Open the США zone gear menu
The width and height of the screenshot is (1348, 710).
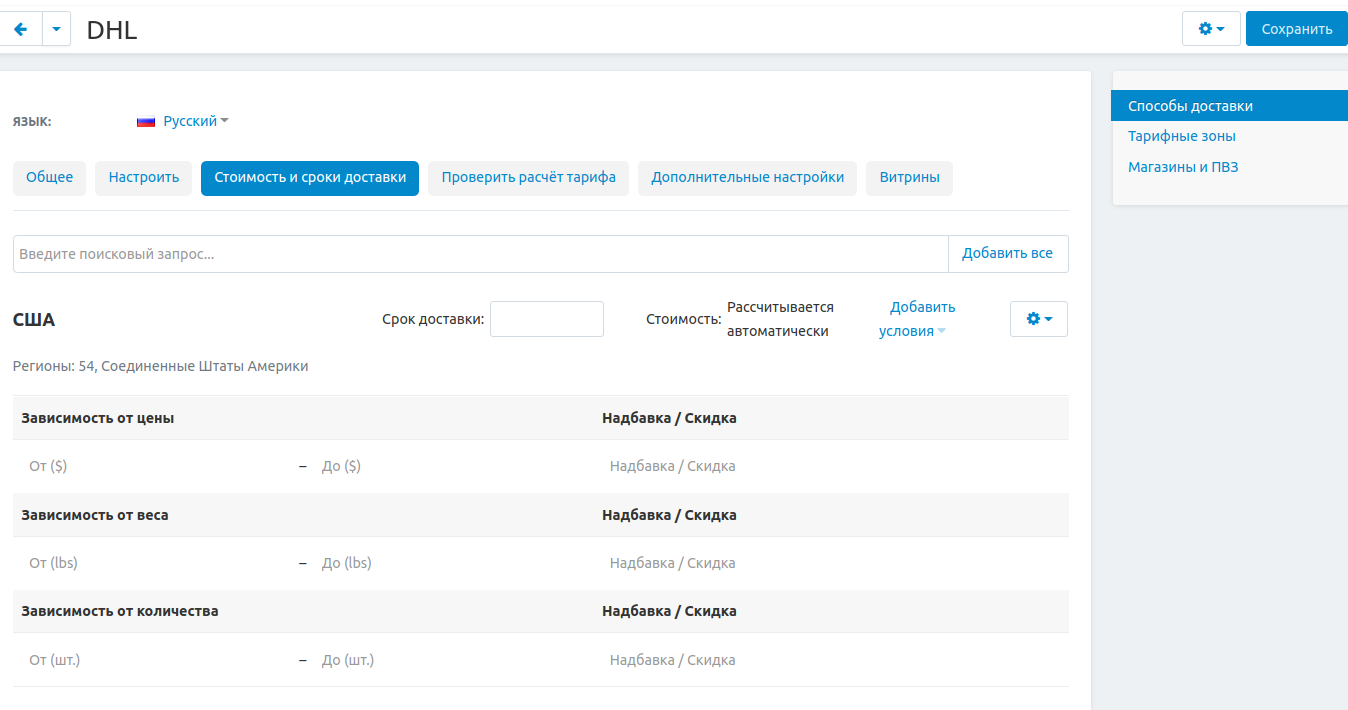1038,319
